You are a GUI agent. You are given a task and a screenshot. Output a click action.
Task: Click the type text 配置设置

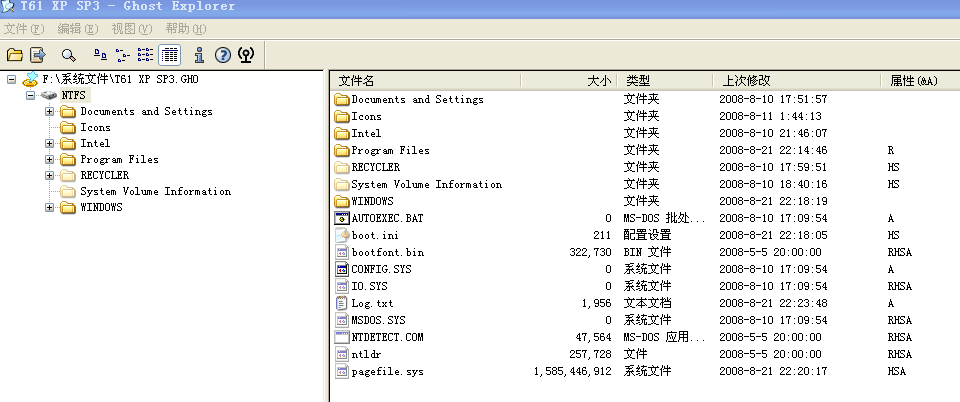tap(647, 235)
